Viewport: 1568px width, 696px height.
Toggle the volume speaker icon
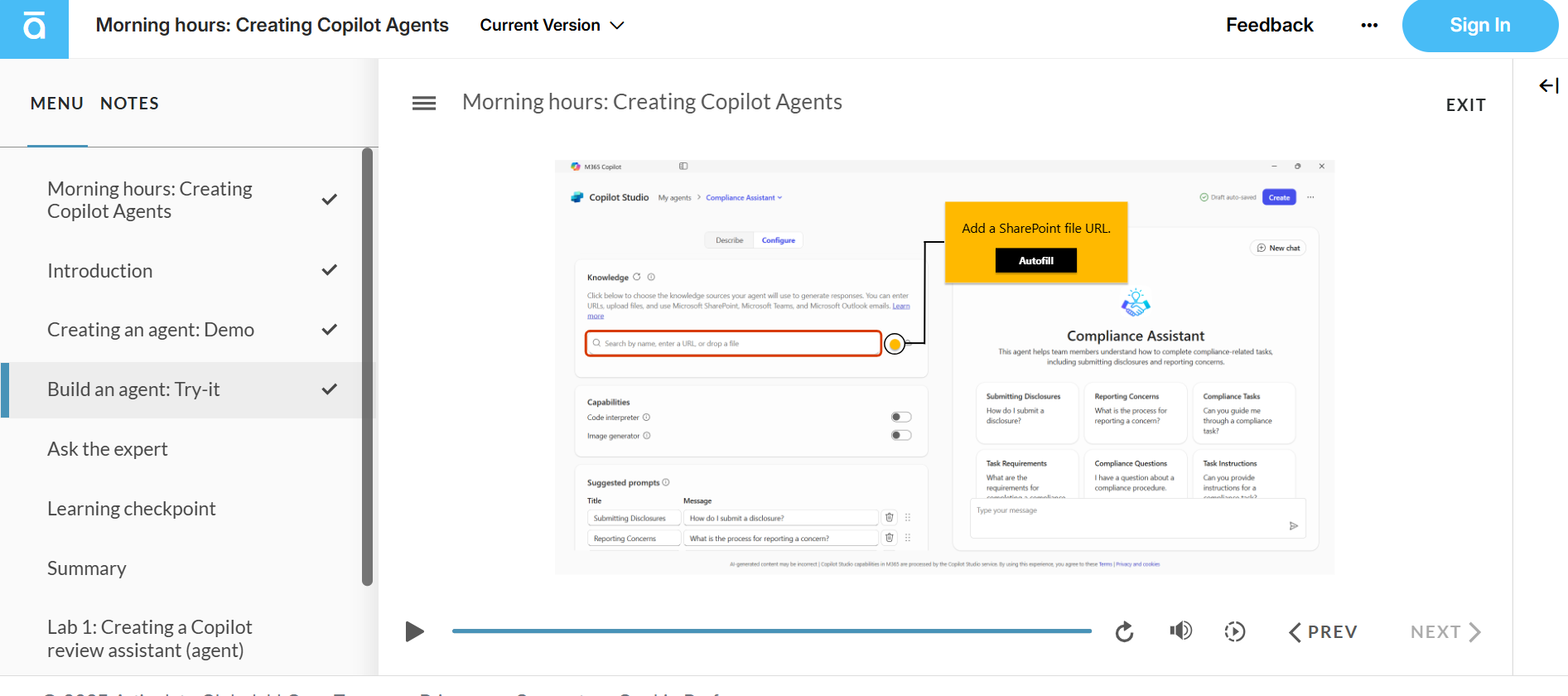tap(1180, 631)
